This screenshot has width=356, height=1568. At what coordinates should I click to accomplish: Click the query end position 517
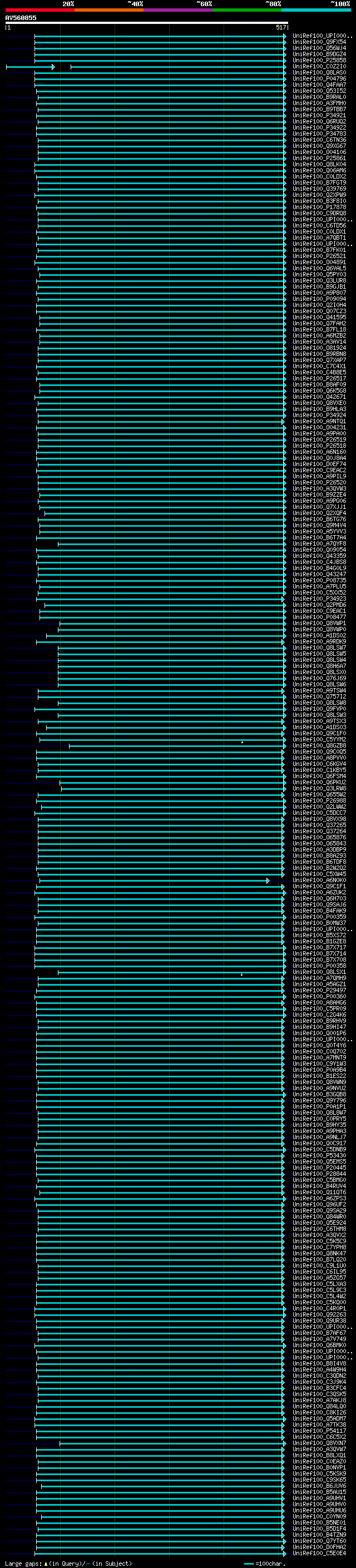[280, 27]
